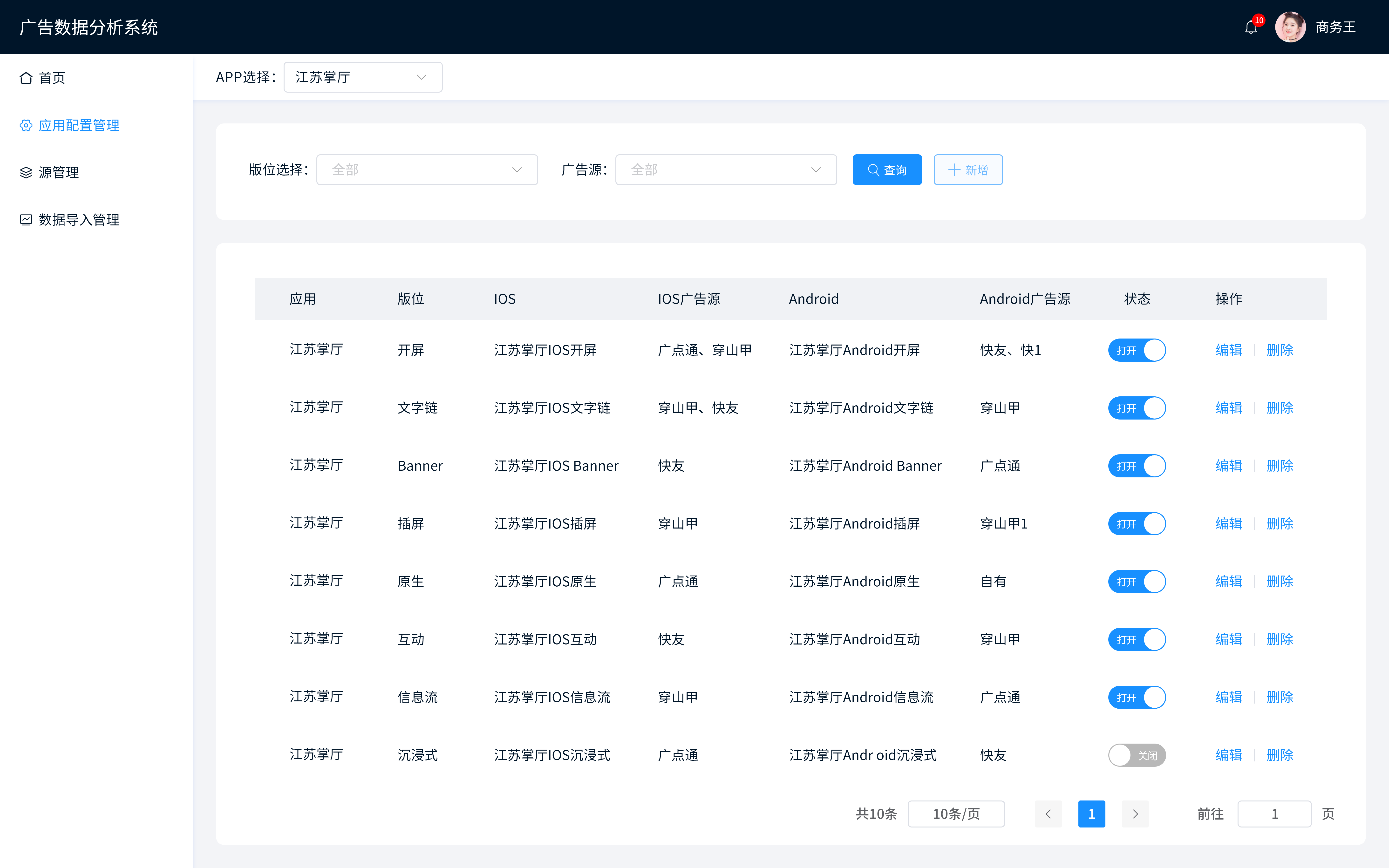
Task: Click 编辑 for the 原生 row
Action: 1229,582
